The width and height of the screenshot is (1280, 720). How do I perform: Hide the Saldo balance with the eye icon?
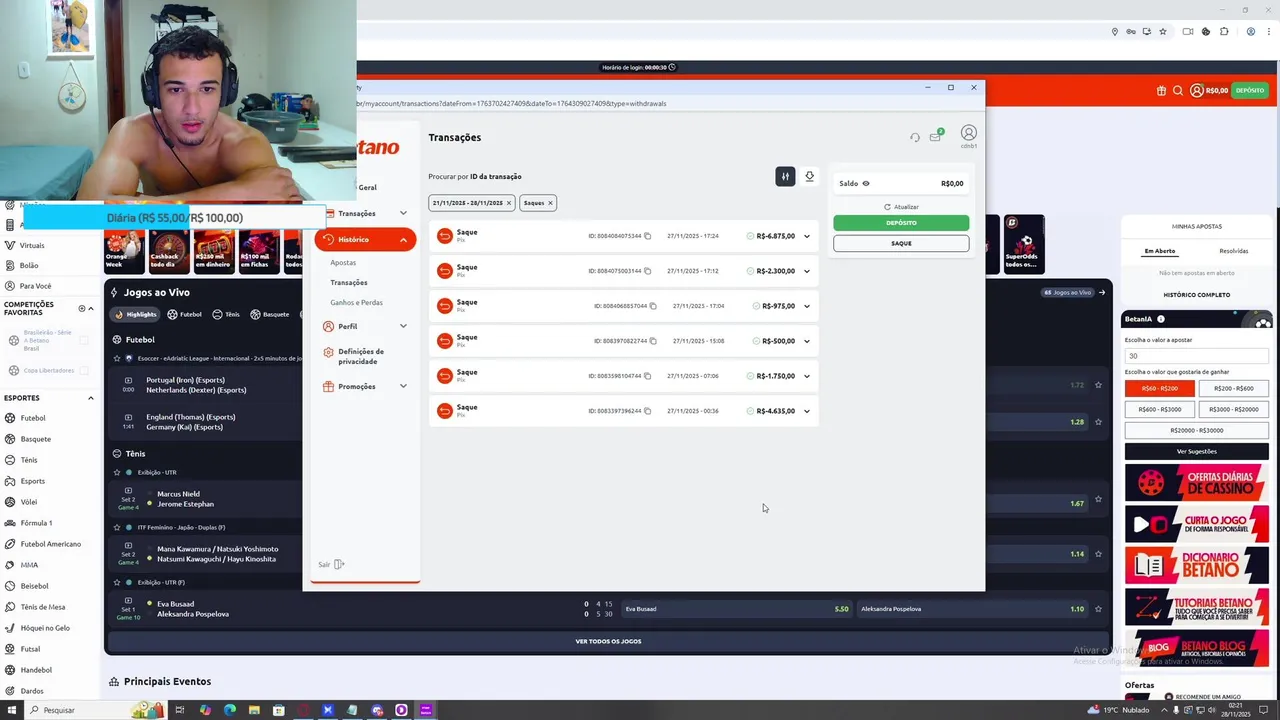[x=866, y=184]
